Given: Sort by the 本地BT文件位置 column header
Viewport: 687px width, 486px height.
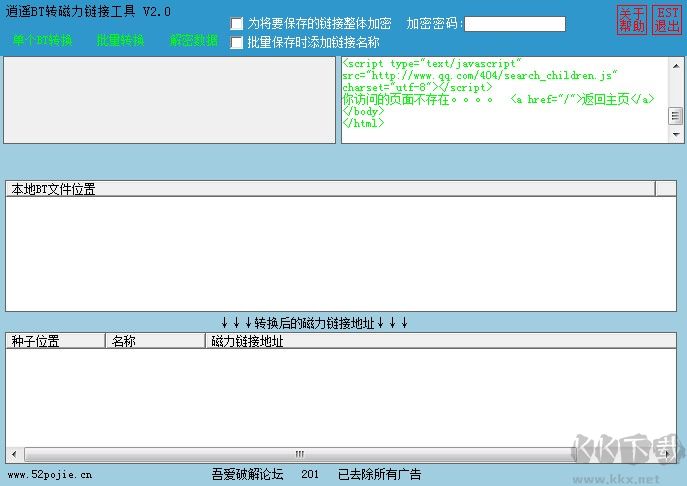Looking at the screenshot, I should 330,189.
